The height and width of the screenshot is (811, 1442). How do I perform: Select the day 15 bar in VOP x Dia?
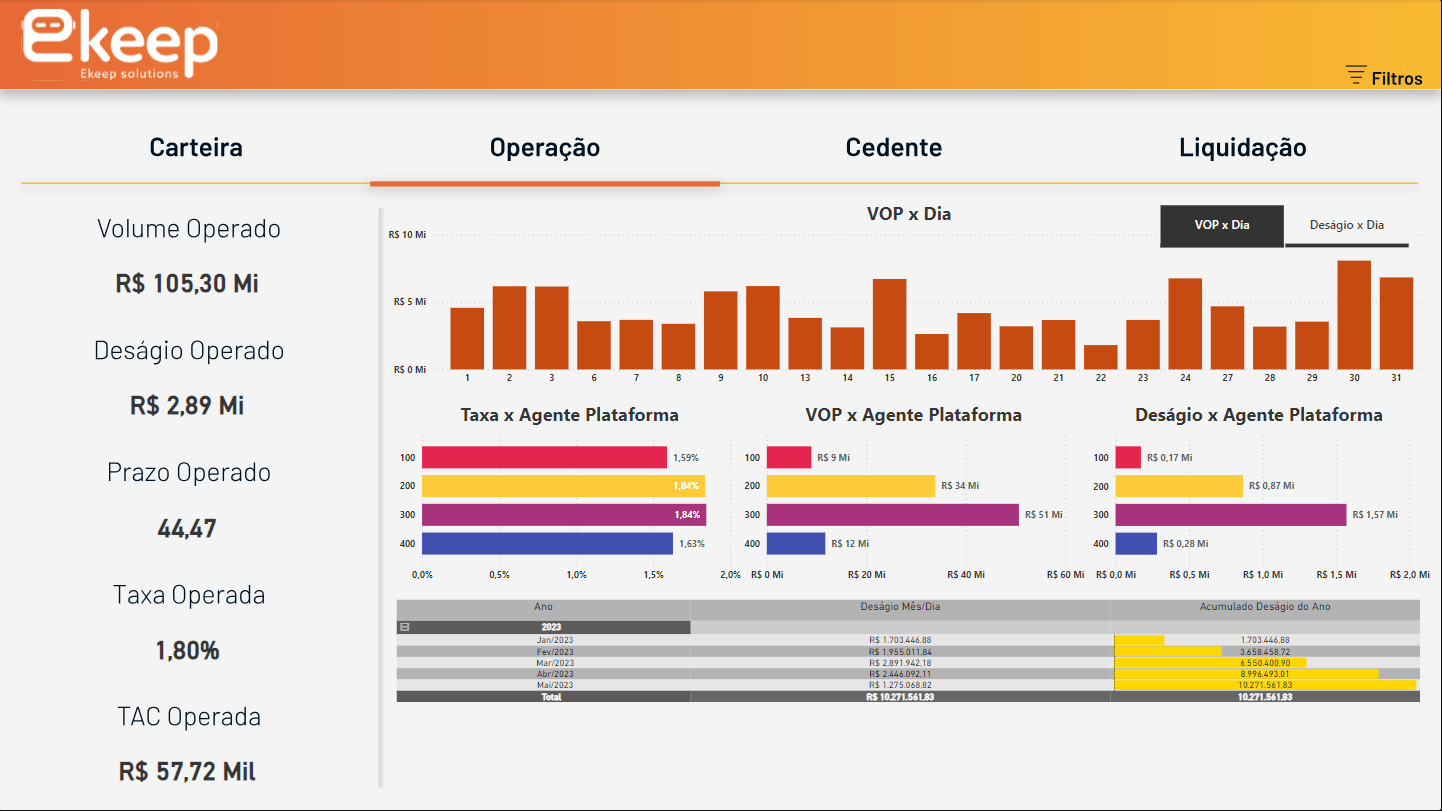(890, 324)
